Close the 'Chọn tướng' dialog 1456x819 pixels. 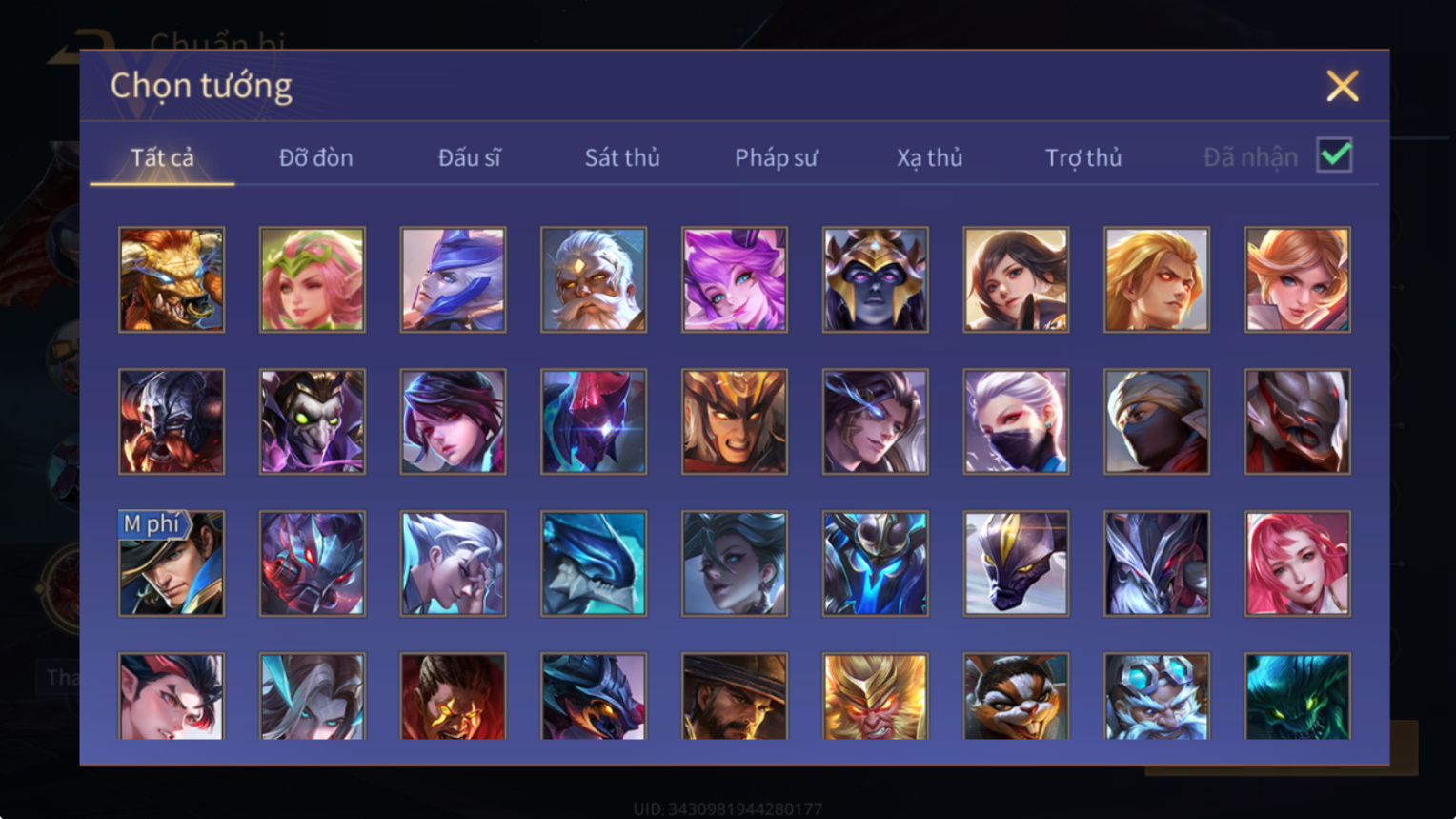pyautogui.click(x=1343, y=86)
